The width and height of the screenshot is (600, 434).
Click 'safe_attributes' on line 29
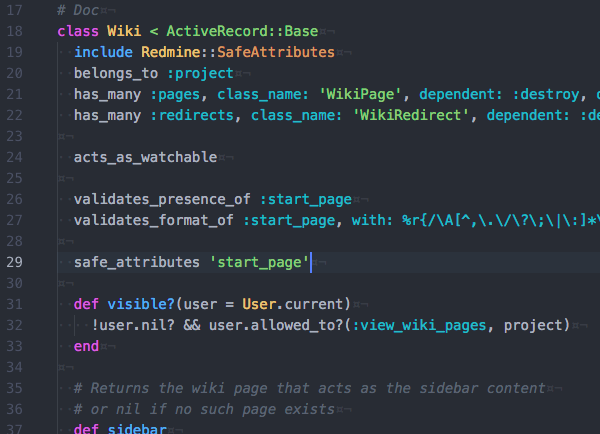click(x=137, y=263)
